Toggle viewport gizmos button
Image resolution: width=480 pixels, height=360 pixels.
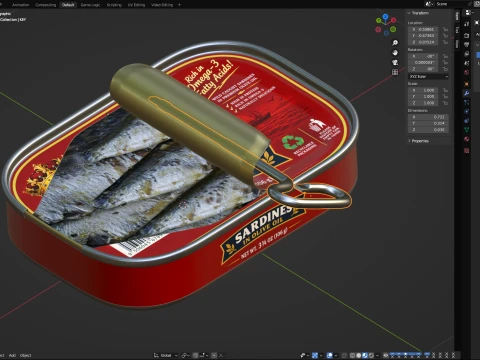tap(315, 355)
